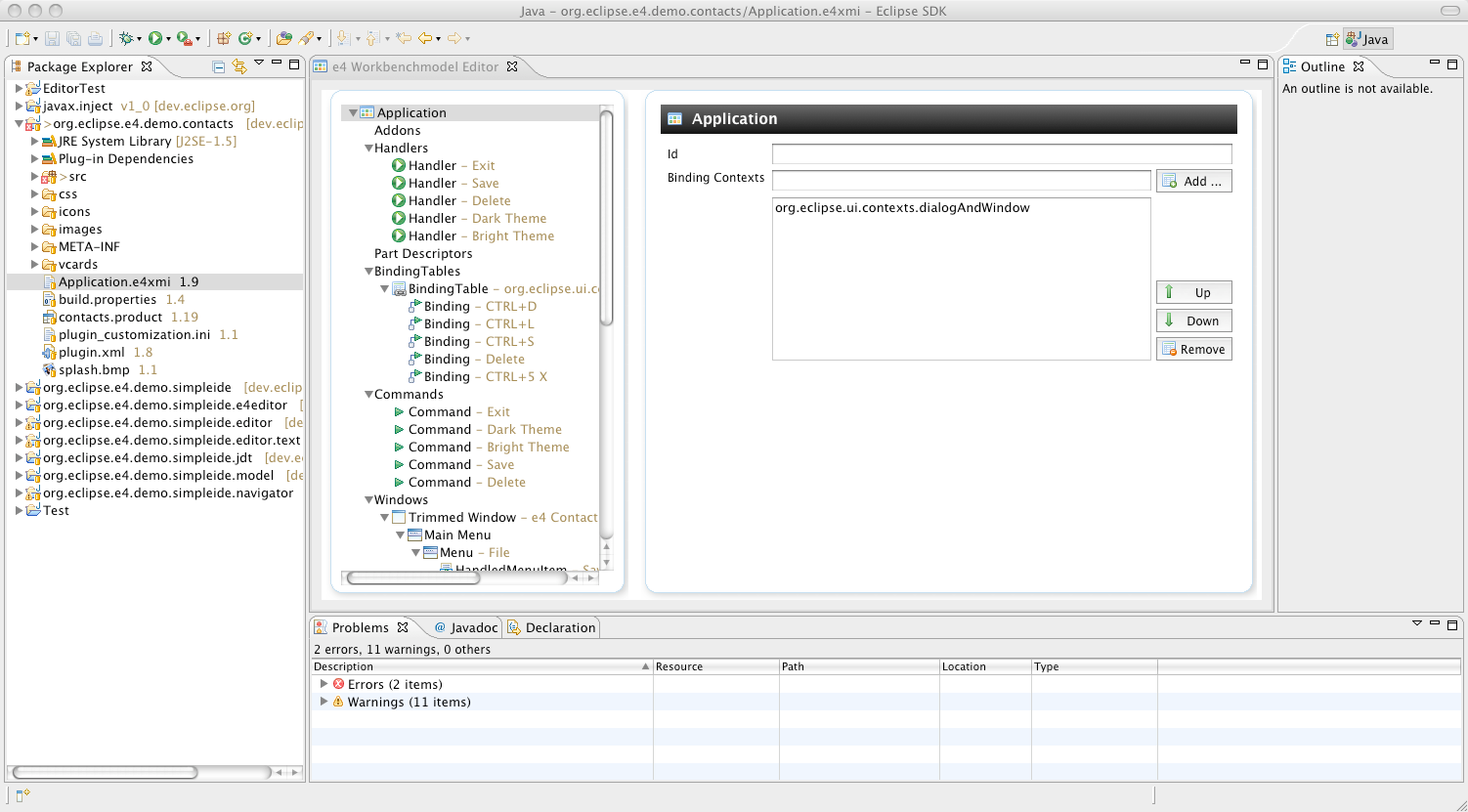Collapse All in Package Explorer
Screen dimensions: 1468x812
point(219,66)
